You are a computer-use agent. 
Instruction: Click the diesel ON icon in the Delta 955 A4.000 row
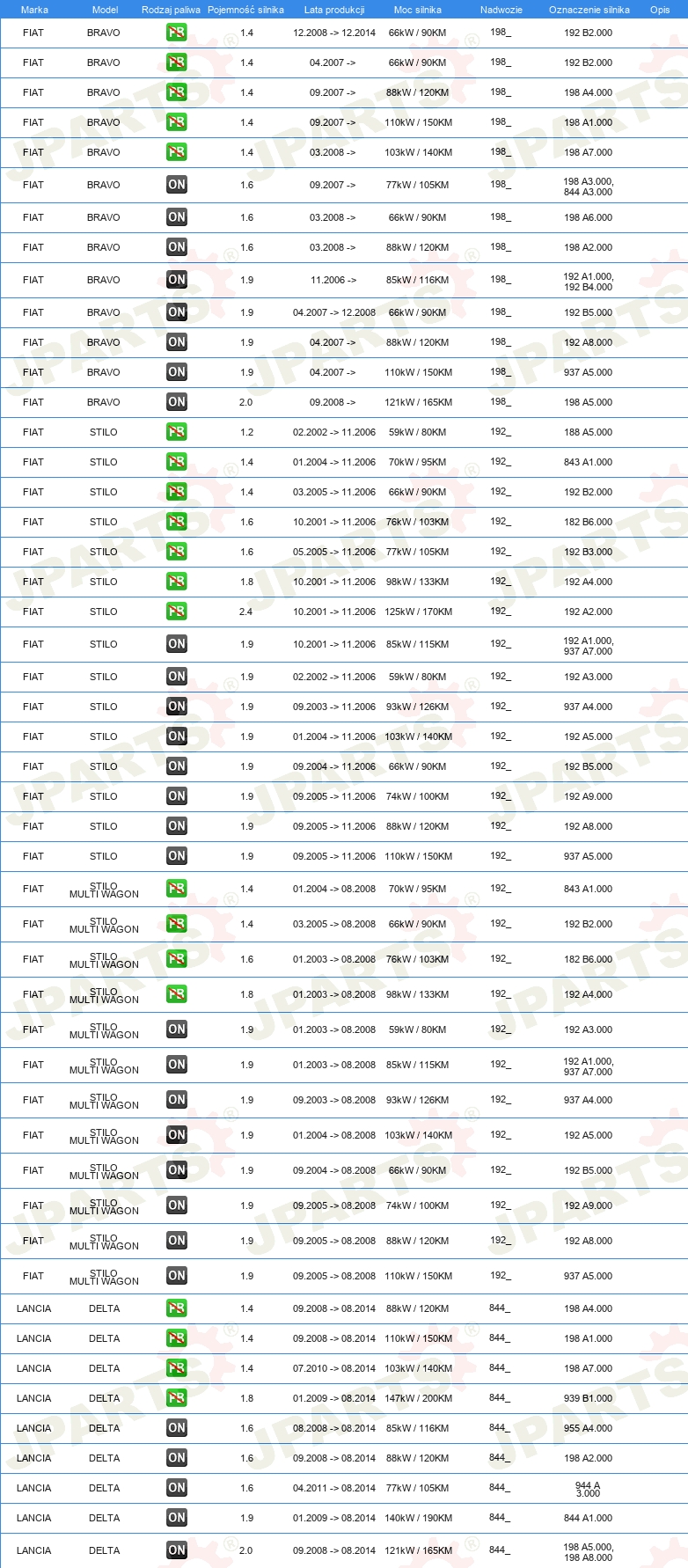pos(177,1428)
